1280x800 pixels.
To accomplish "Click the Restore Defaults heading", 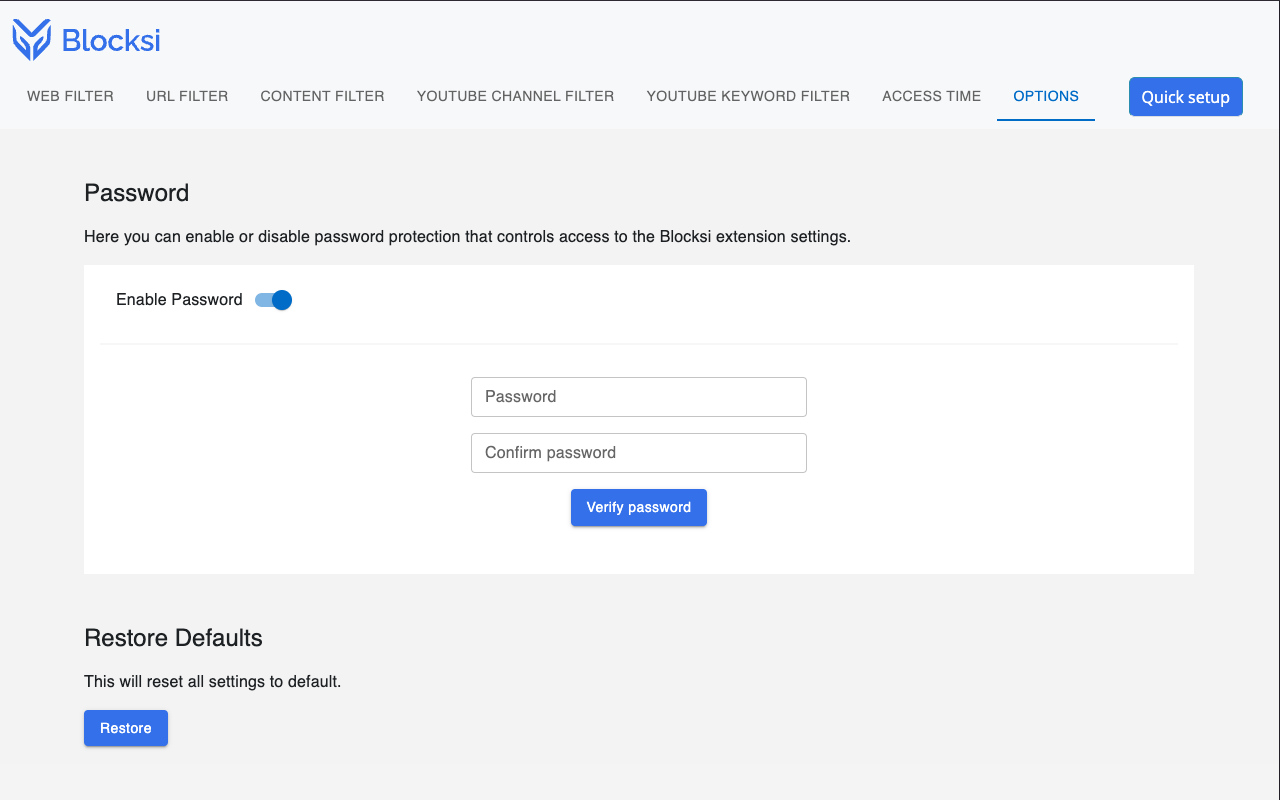I will (x=173, y=638).
